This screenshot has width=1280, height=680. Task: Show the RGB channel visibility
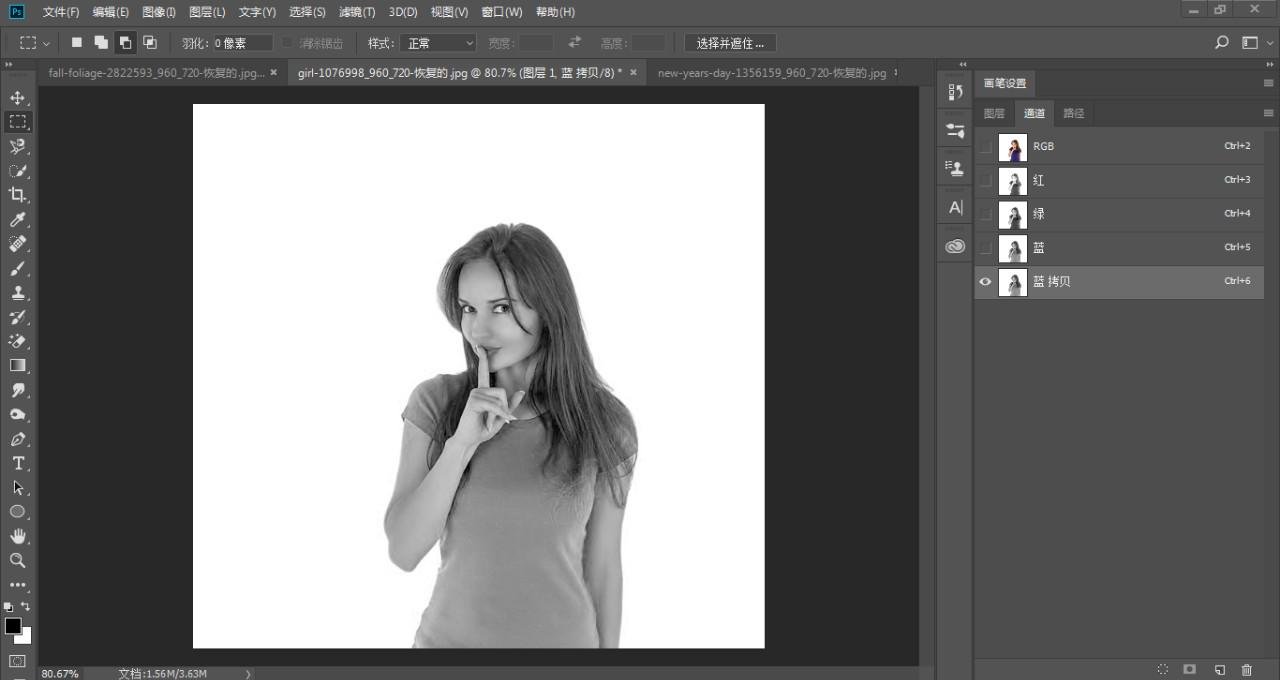986,147
